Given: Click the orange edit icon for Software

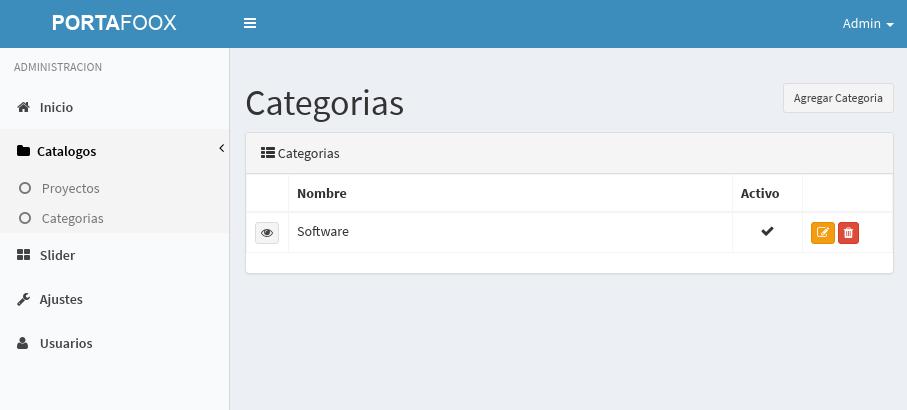Looking at the screenshot, I should pos(823,233).
